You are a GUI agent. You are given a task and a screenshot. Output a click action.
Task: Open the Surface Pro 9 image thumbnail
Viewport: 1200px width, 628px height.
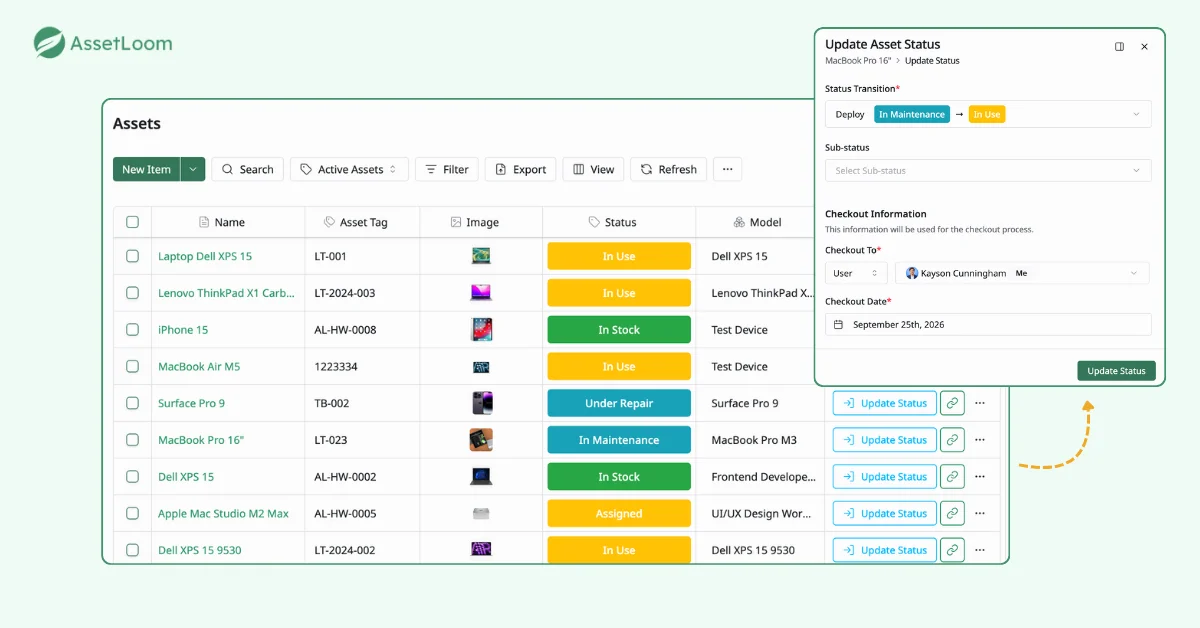click(x=481, y=403)
